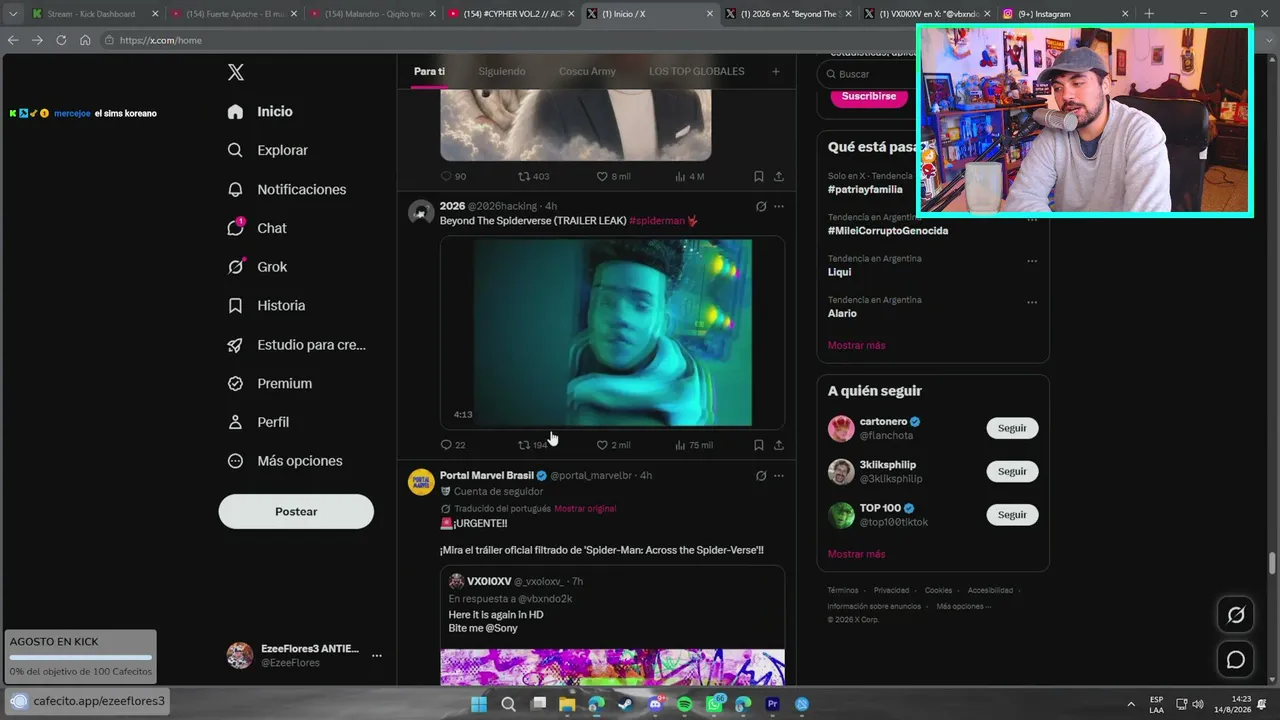
Task: Reply to the post with 90 replies
Action: pyautogui.click(x=453, y=176)
